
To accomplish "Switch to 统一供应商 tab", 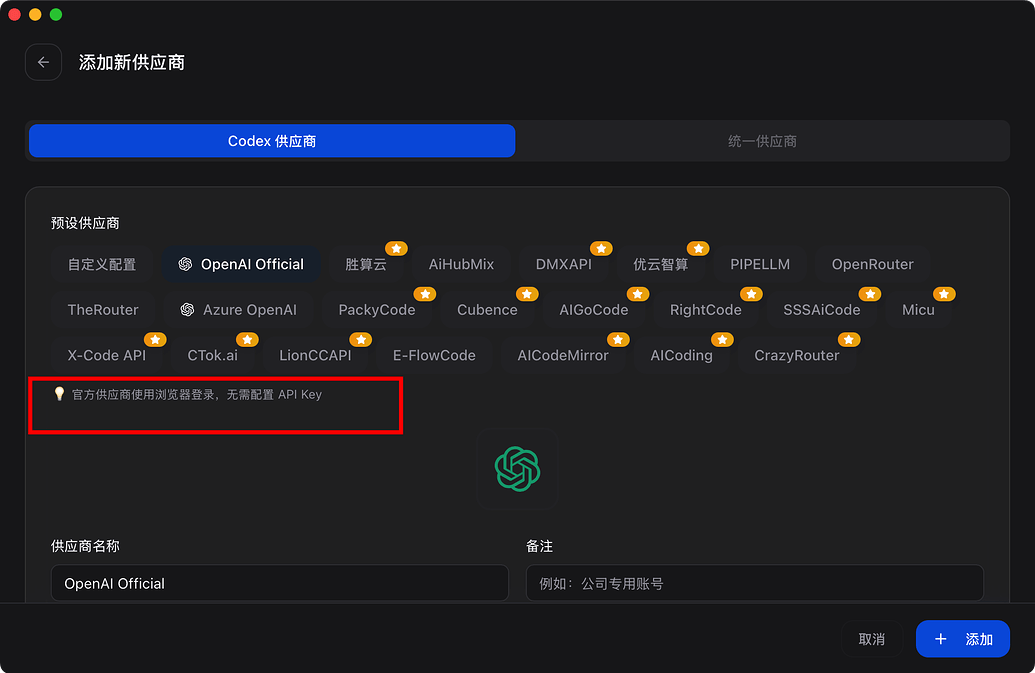I will coord(762,141).
